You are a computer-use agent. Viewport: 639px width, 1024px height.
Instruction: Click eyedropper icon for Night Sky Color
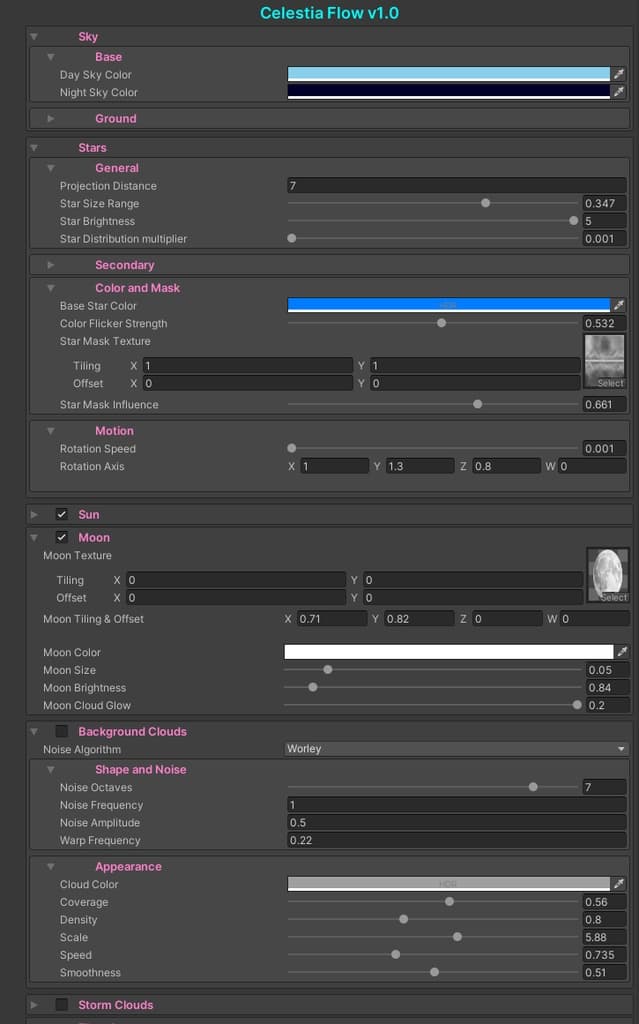point(619,91)
